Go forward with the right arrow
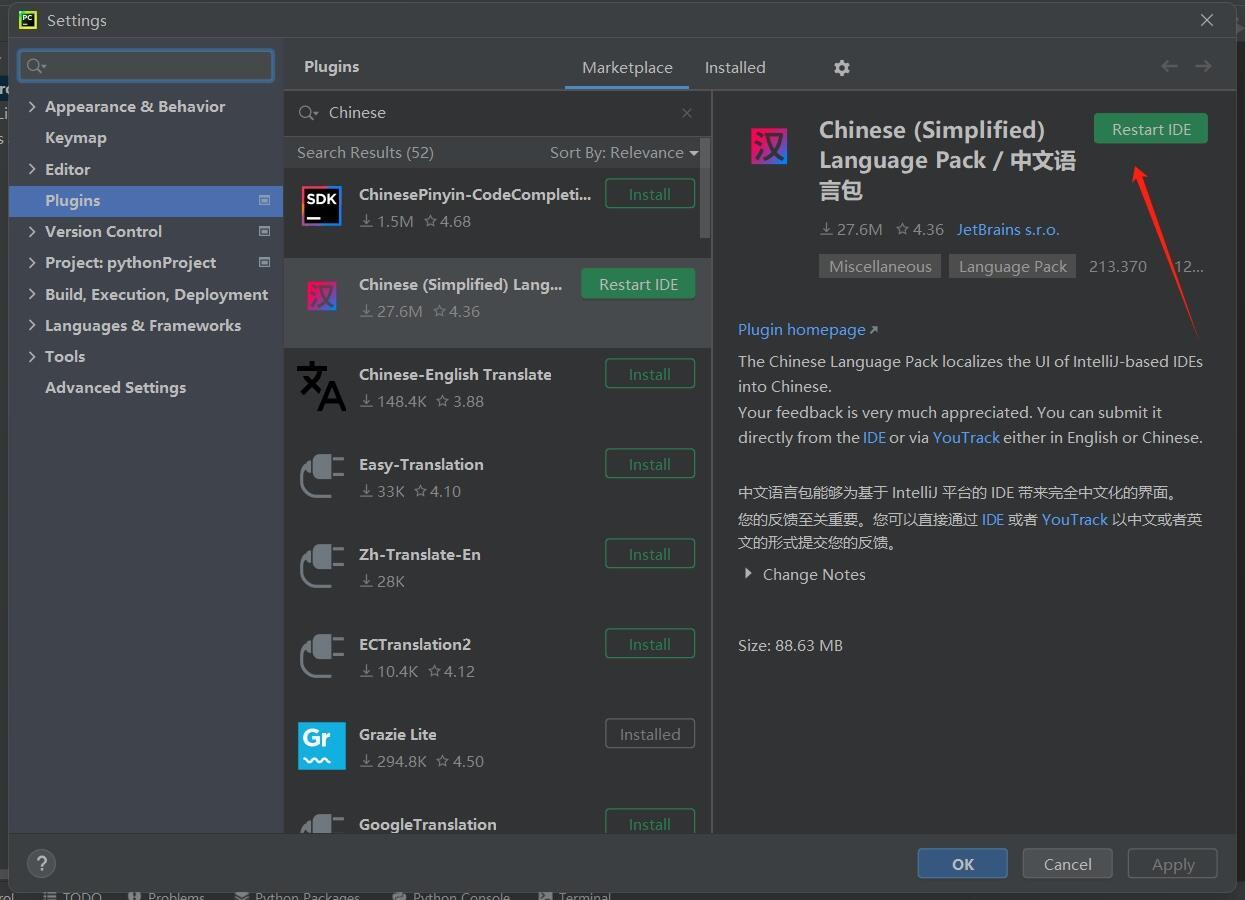The width and height of the screenshot is (1245, 900). [x=1203, y=66]
